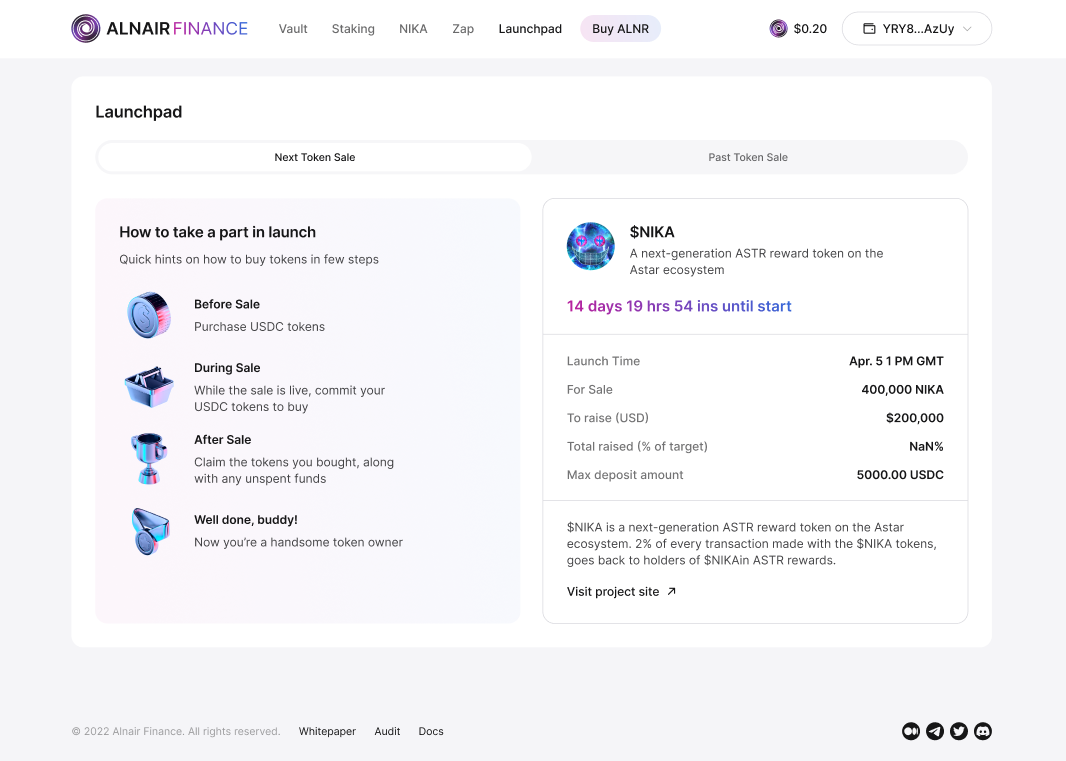
Task: Click the Launchpad page heading
Action: point(139,112)
